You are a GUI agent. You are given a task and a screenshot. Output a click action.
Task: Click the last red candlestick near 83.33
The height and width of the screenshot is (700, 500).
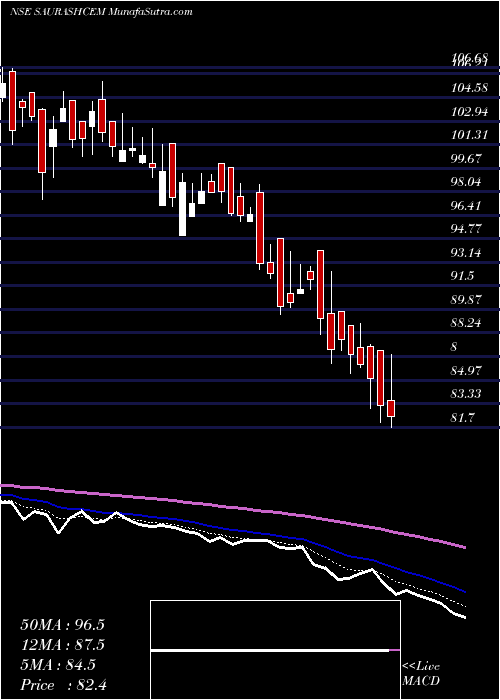[392, 408]
